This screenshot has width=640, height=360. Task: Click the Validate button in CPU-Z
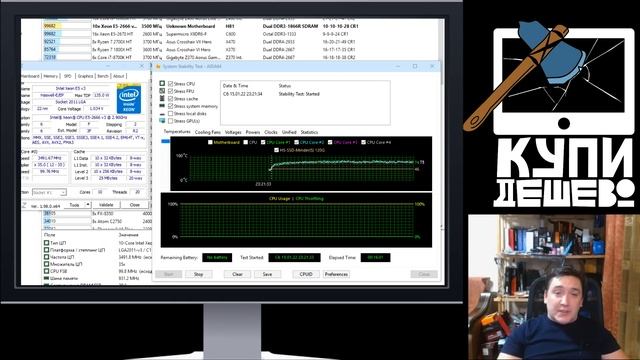[x=106, y=204]
